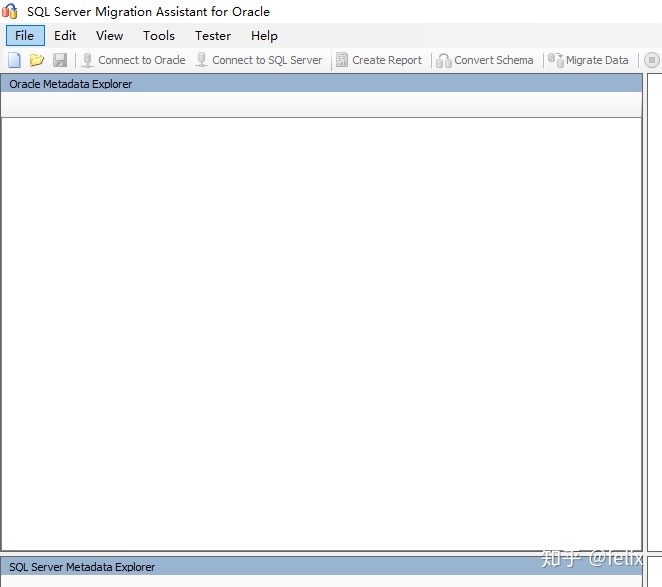The image size is (662, 587).
Task: Click the Connect to Oracle plug icon
Action: tap(87, 60)
